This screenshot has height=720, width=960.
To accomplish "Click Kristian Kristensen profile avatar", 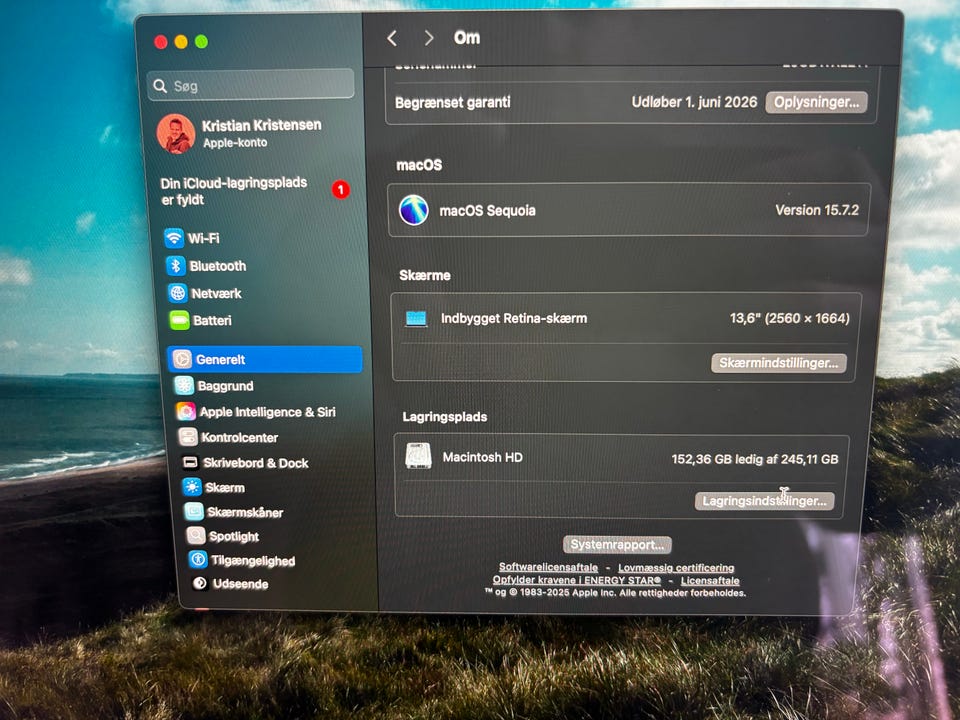I will pos(176,133).
